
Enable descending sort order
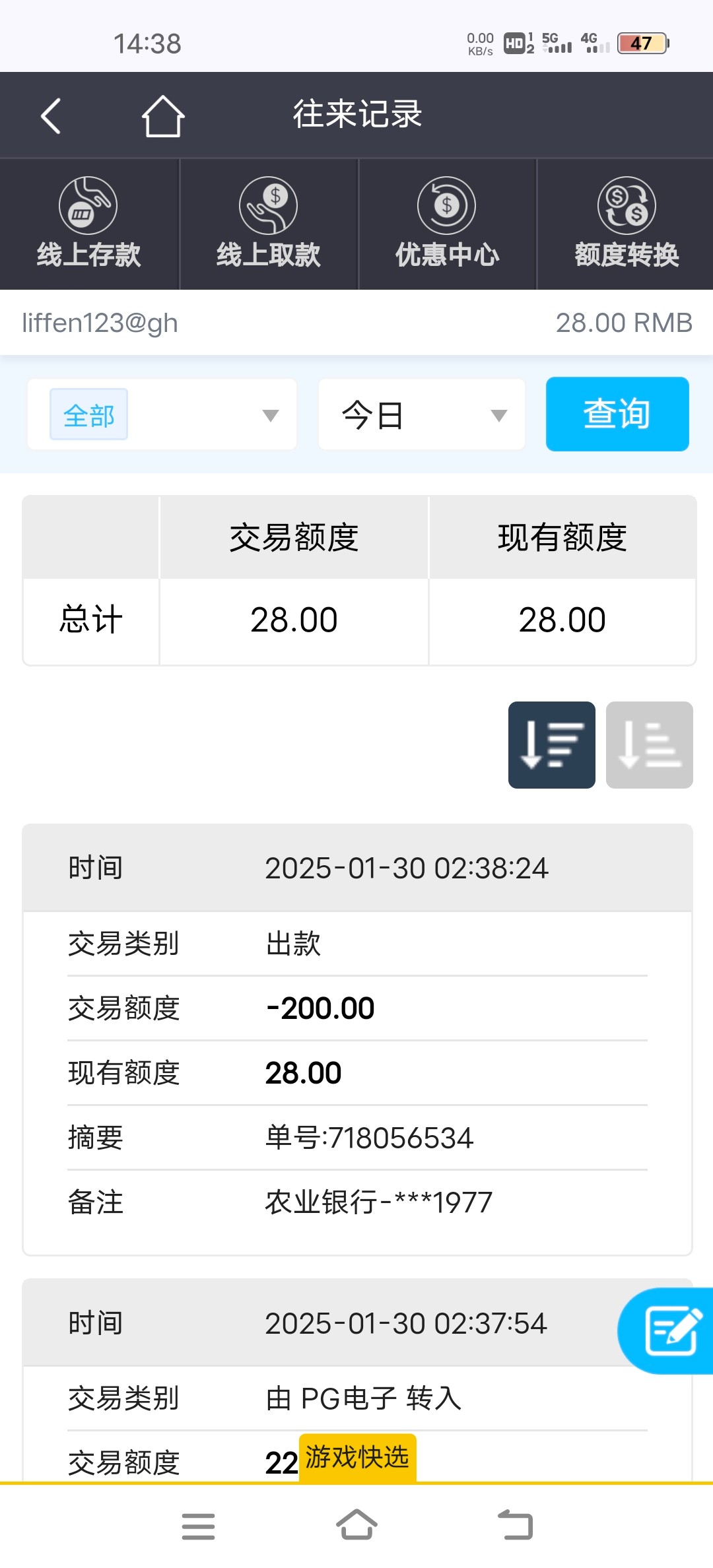click(551, 744)
